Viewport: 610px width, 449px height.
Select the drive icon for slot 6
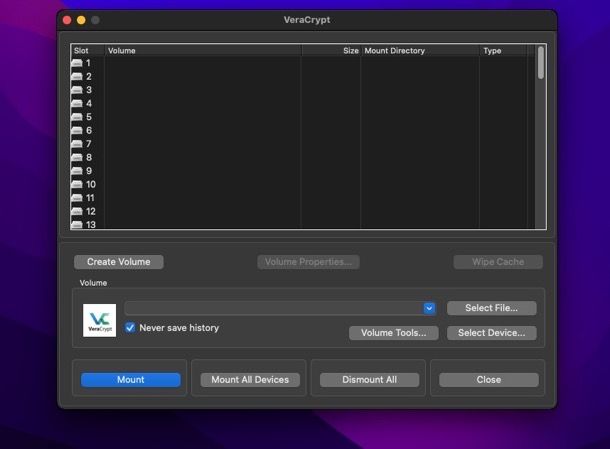pos(77,130)
